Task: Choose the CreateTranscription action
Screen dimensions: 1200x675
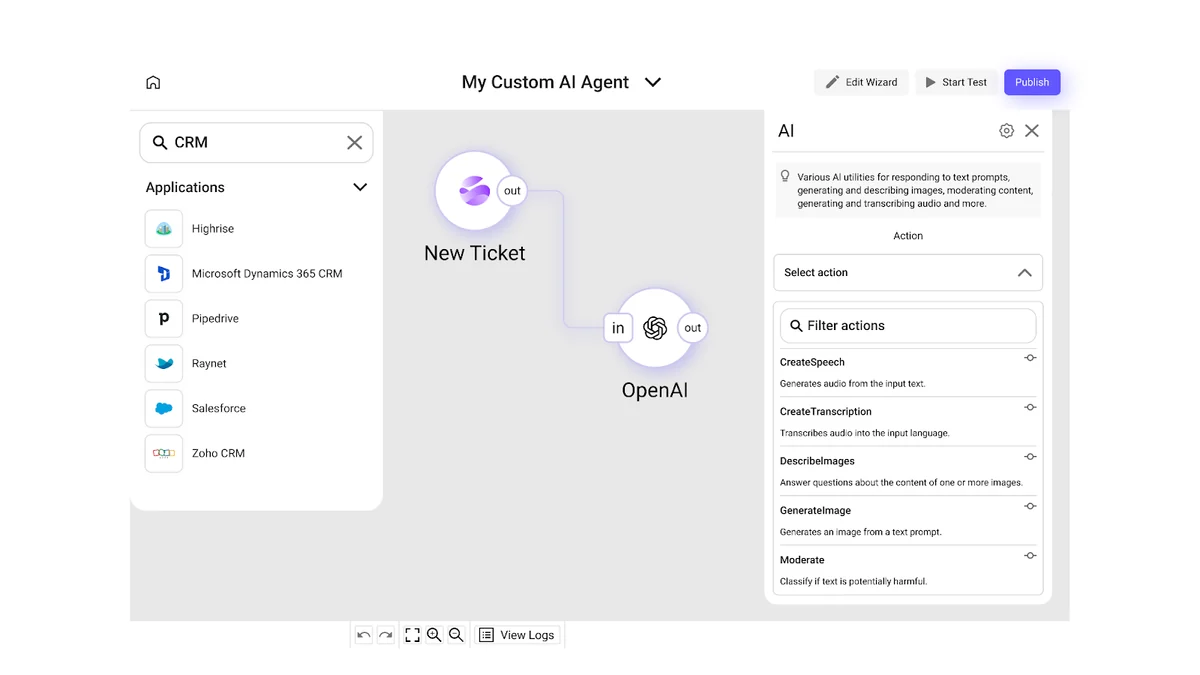Action: [x=908, y=422]
